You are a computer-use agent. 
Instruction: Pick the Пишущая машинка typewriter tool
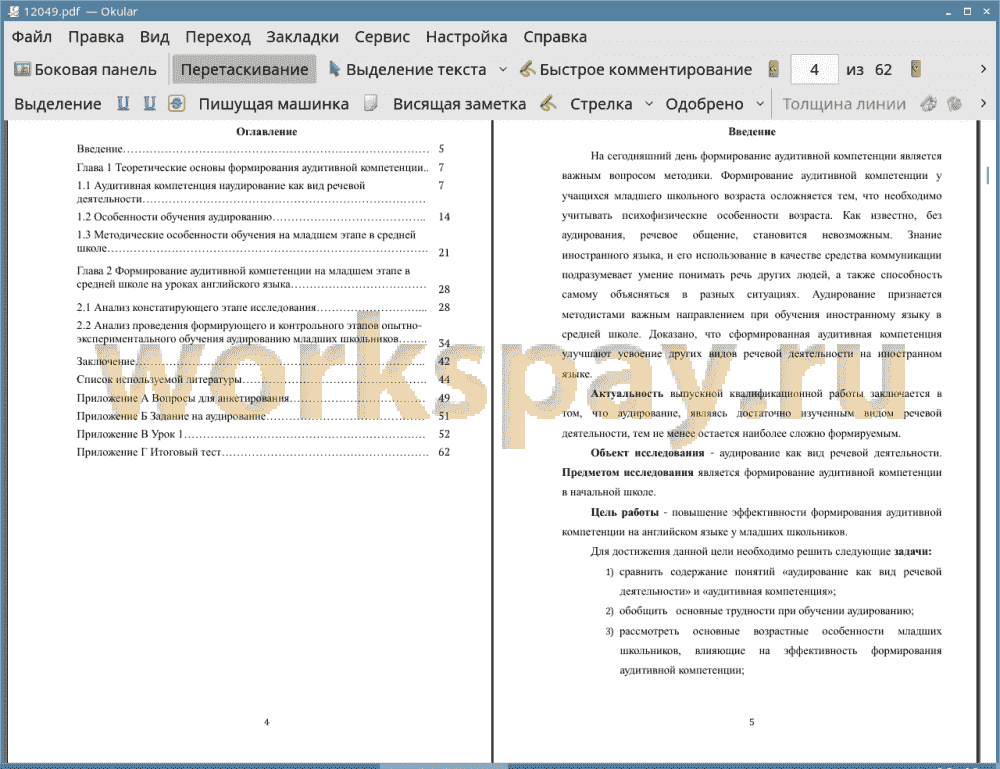point(274,104)
